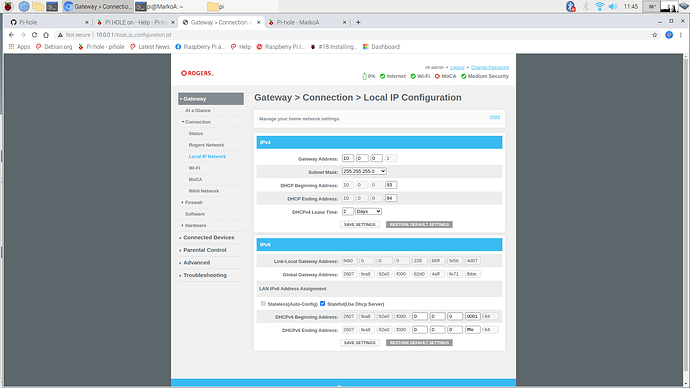Screen dimensions: 690x388
Task: Close the Pi-hole GitHub tab
Action: click(87, 22)
